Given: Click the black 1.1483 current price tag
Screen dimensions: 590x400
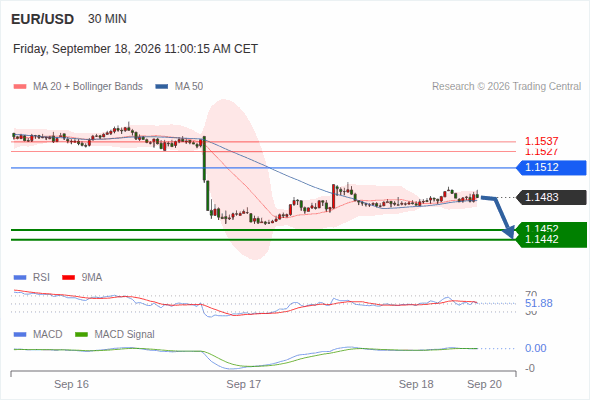Looking at the screenshot, I should pyautogui.click(x=552, y=197).
